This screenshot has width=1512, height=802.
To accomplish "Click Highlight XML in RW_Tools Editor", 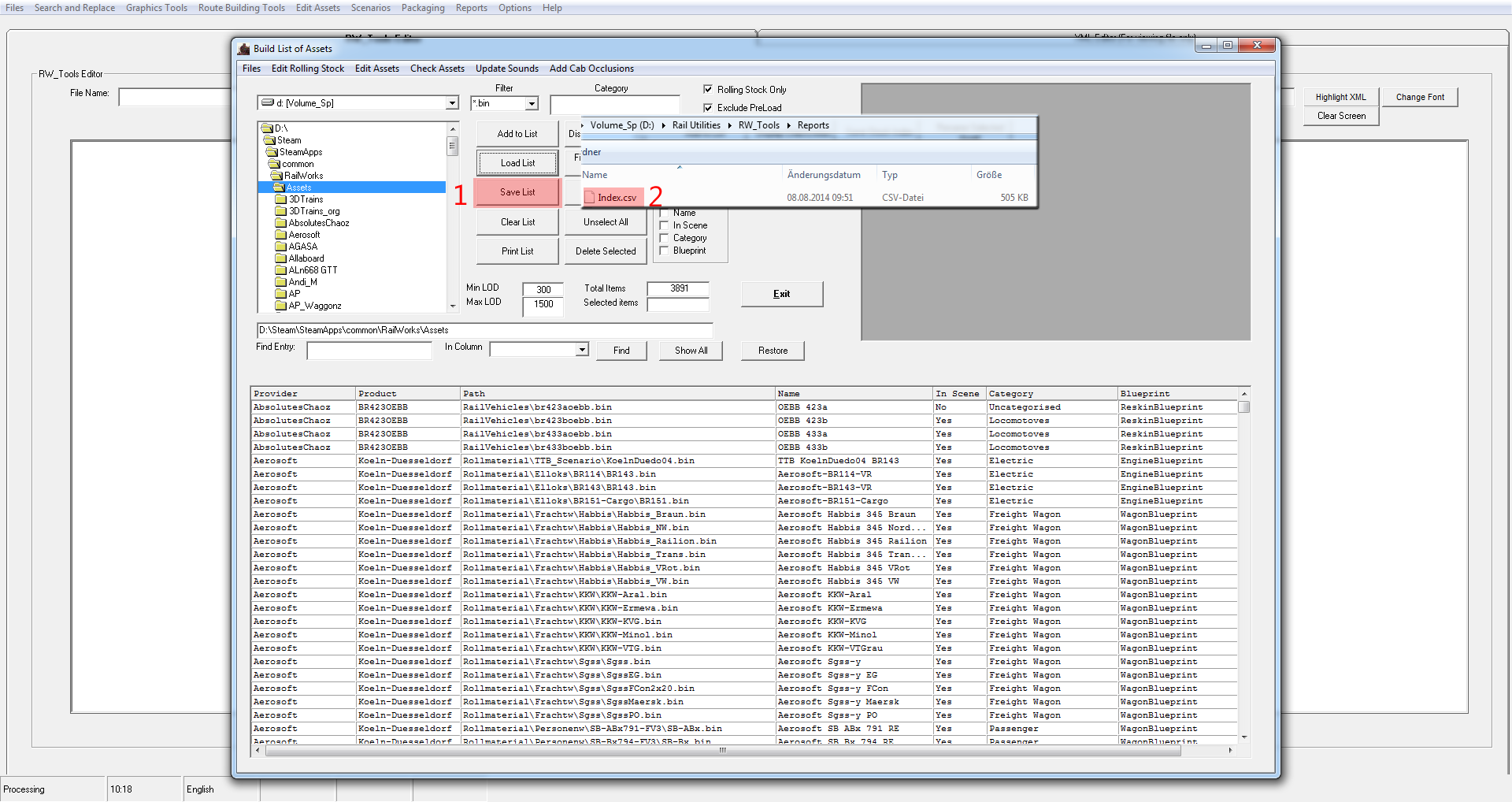I will (1340, 97).
